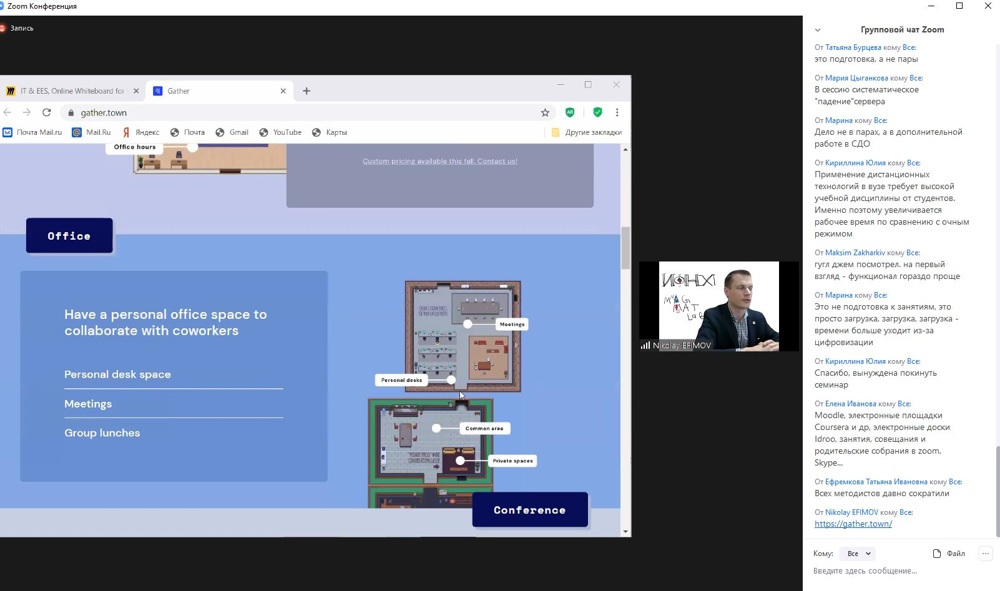This screenshot has width=1000, height=591.
Task: Click the Office section button
Action: click(x=70, y=235)
